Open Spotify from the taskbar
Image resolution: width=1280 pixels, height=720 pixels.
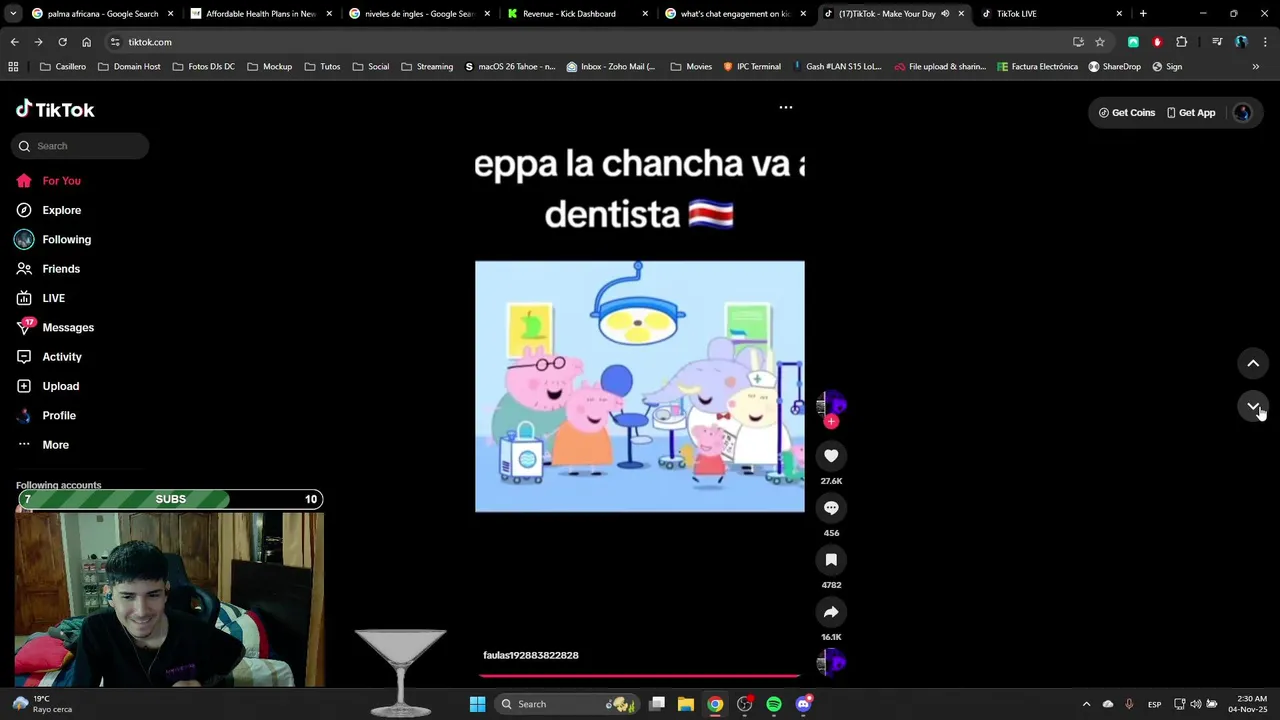coord(774,704)
